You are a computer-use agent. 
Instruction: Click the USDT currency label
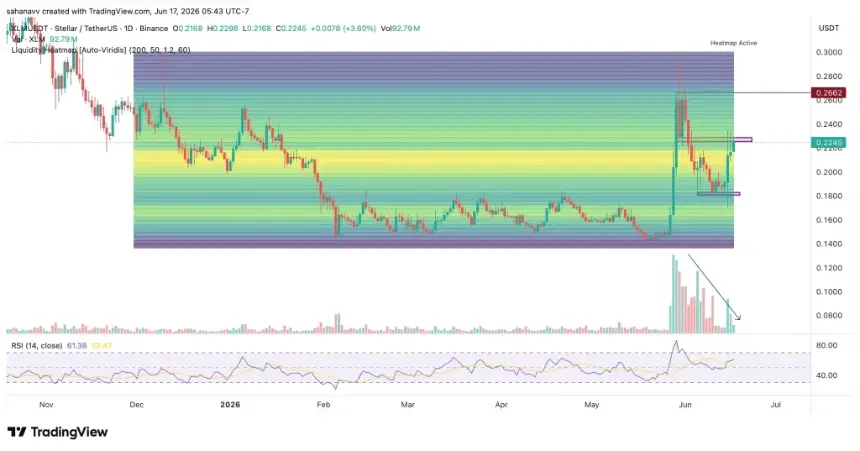pyautogui.click(x=829, y=28)
